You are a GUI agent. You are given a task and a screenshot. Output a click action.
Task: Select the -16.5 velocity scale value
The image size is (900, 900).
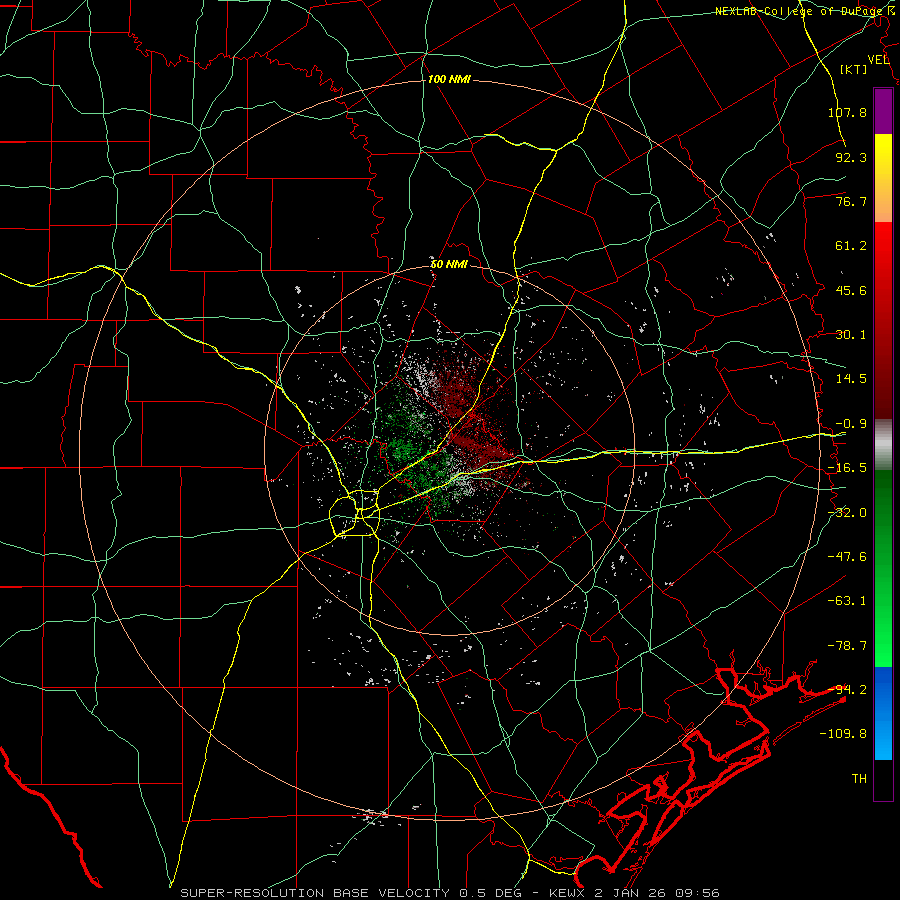tap(847, 468)
